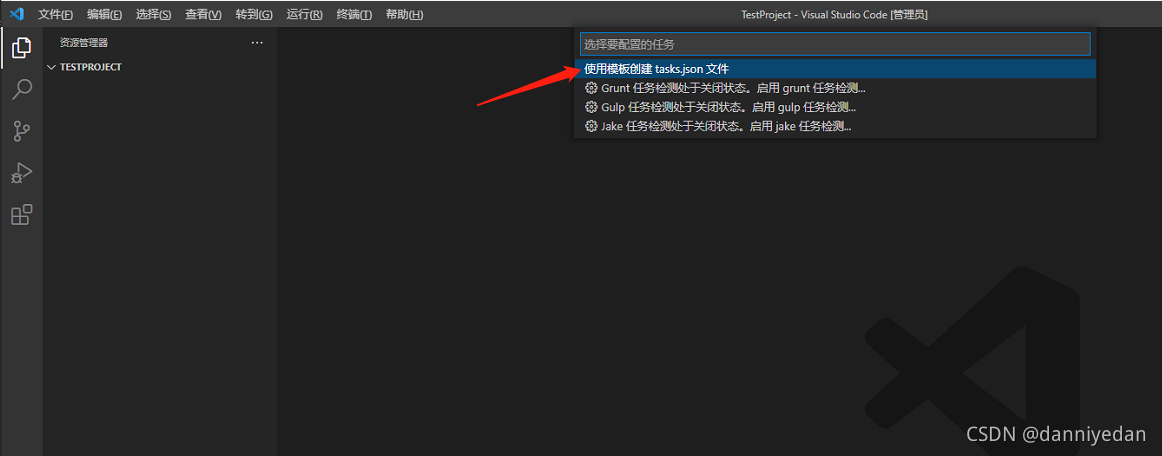Image resolution: width=1162 pixels, height=456 pixels.
Task: Open Source Control view in activity bar
Action: [x=21, y=132]
